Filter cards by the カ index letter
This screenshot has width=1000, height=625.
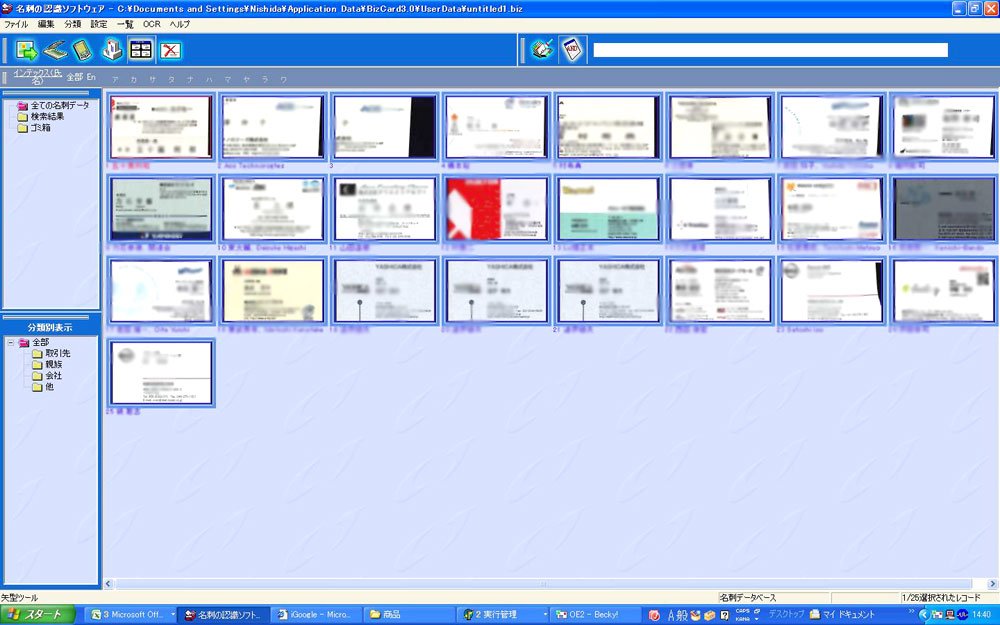(134, 80)
